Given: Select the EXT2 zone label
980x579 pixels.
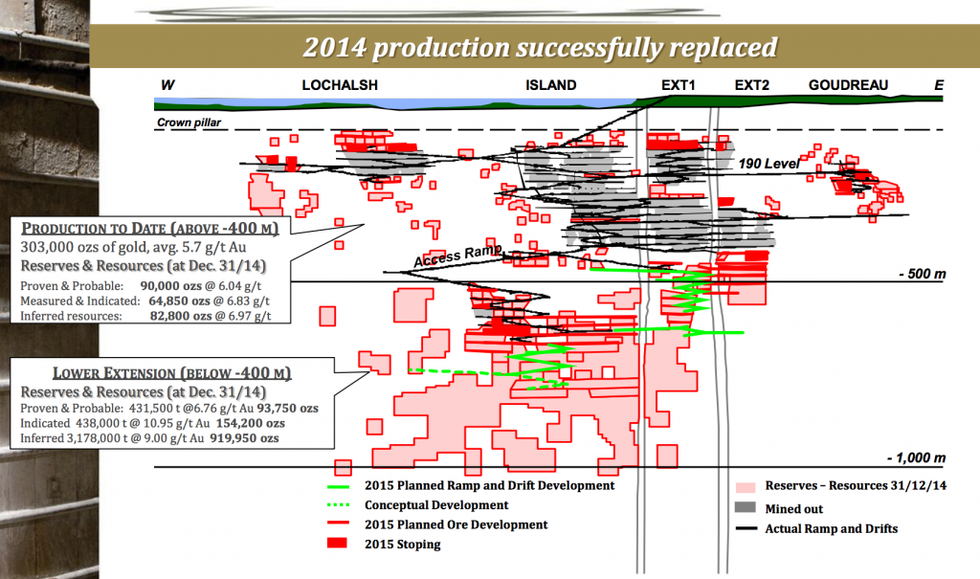Looking at the screenshot, I should click(752, 86).
